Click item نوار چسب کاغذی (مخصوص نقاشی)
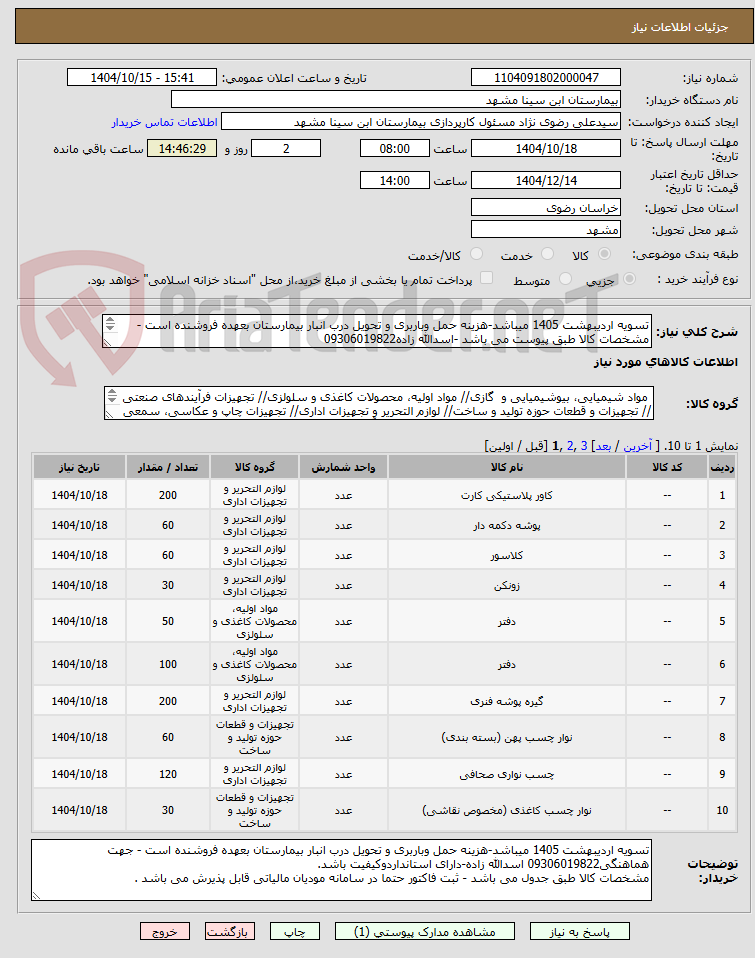This screenshot has height=958, width=755. click(506, 810)
